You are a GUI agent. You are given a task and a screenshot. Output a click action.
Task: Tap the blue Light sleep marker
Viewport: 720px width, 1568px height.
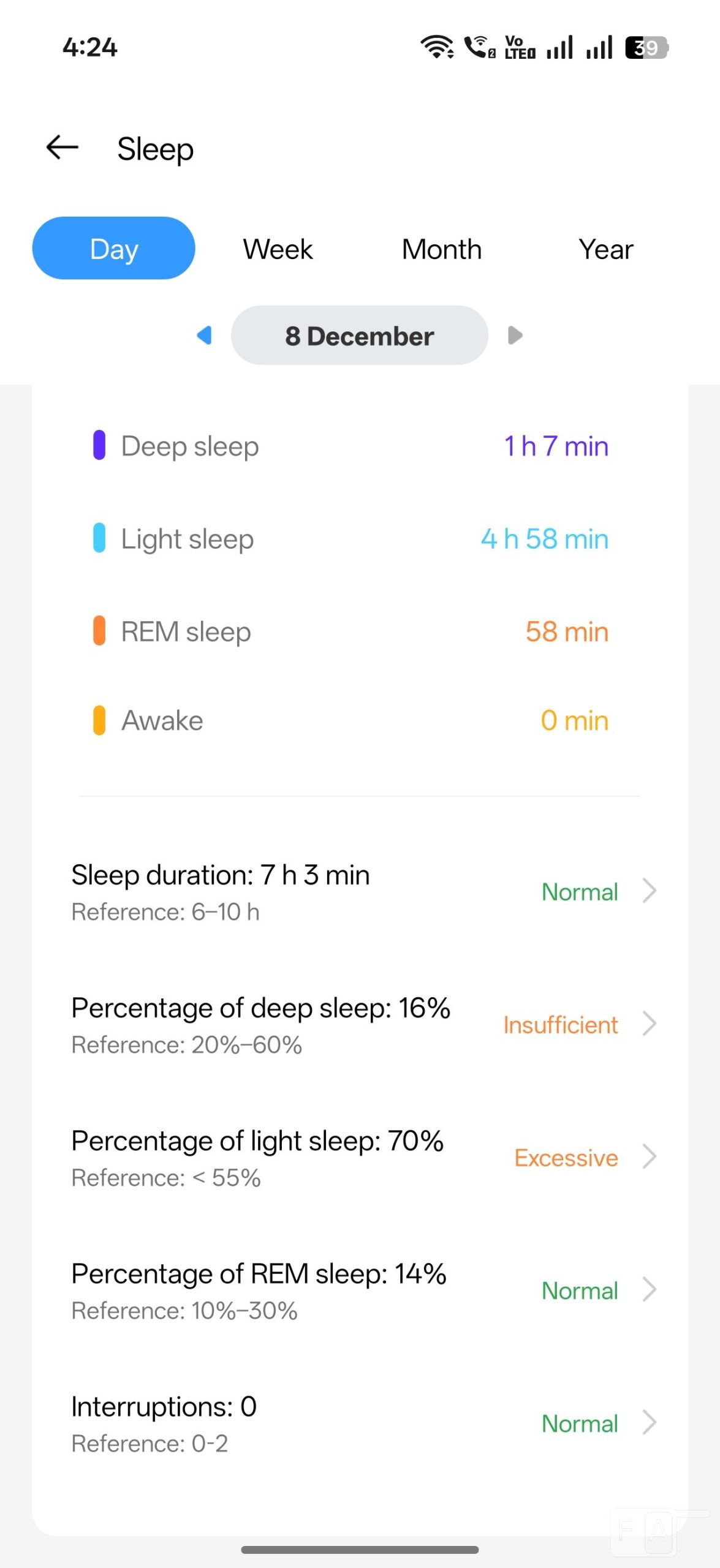(99, 538)
